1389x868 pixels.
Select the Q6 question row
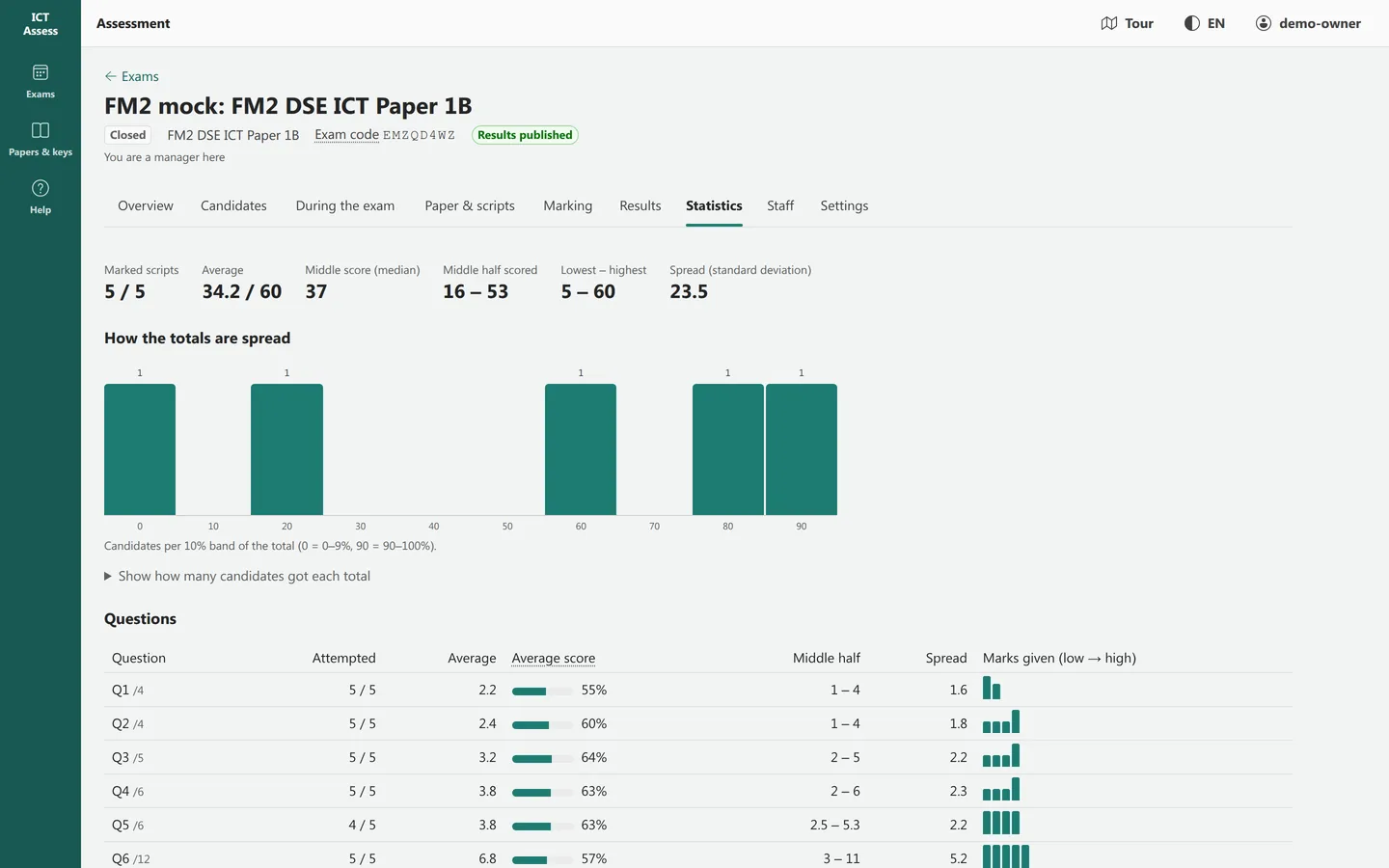698,856
